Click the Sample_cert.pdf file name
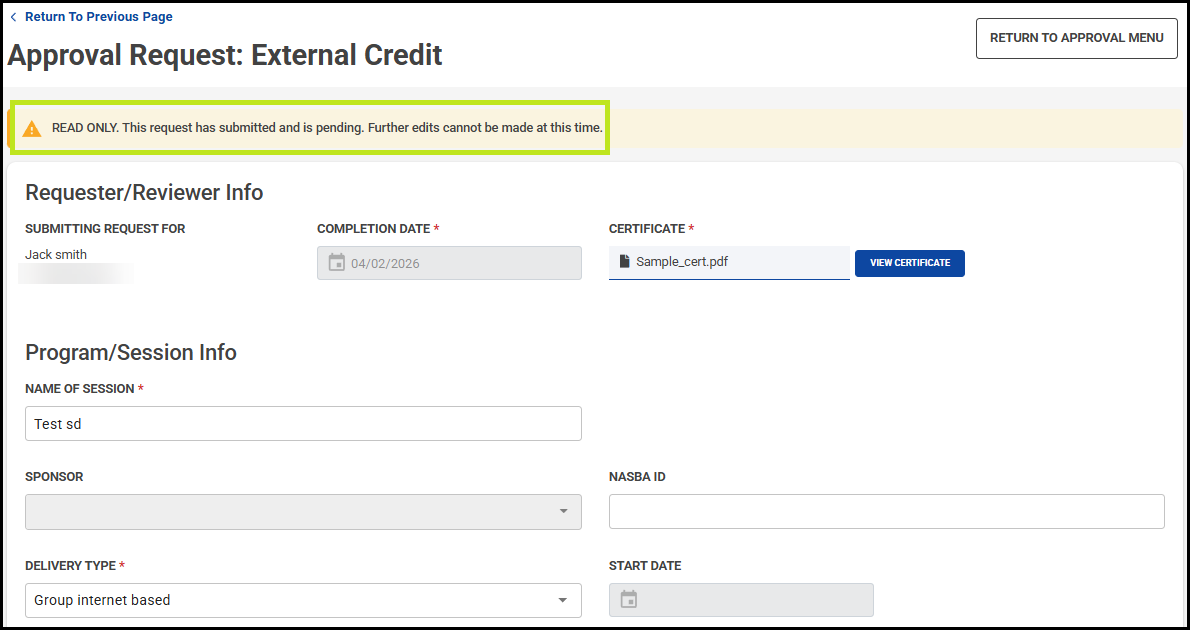 [x=682, y=262]
